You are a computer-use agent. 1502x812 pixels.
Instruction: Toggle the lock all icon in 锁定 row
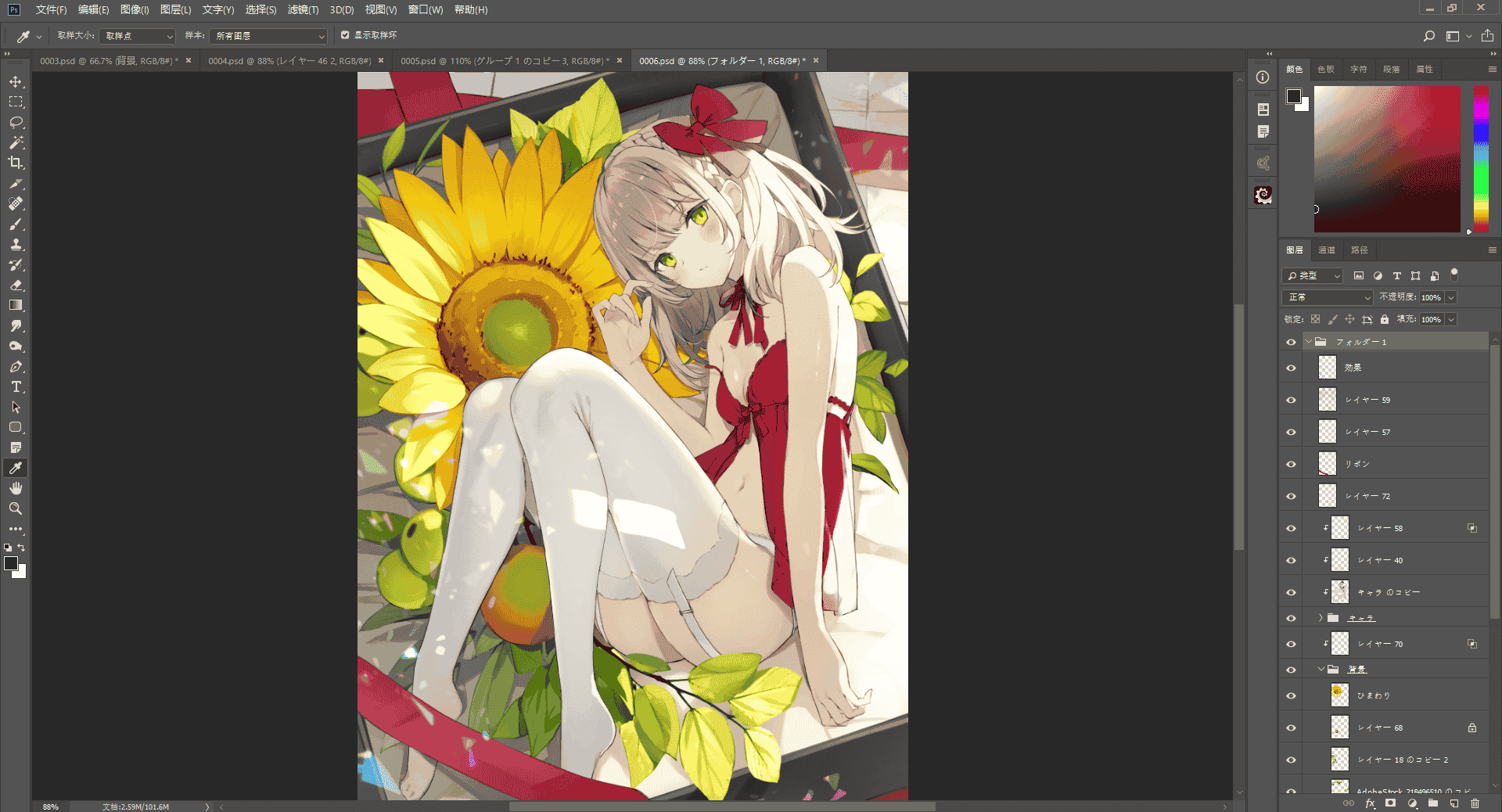[1385, 319]
